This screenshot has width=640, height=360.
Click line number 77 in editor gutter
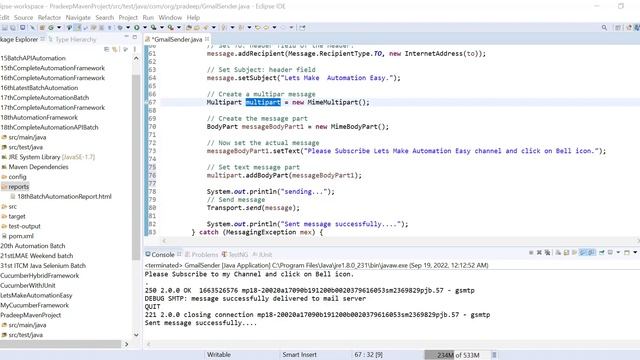152,183
